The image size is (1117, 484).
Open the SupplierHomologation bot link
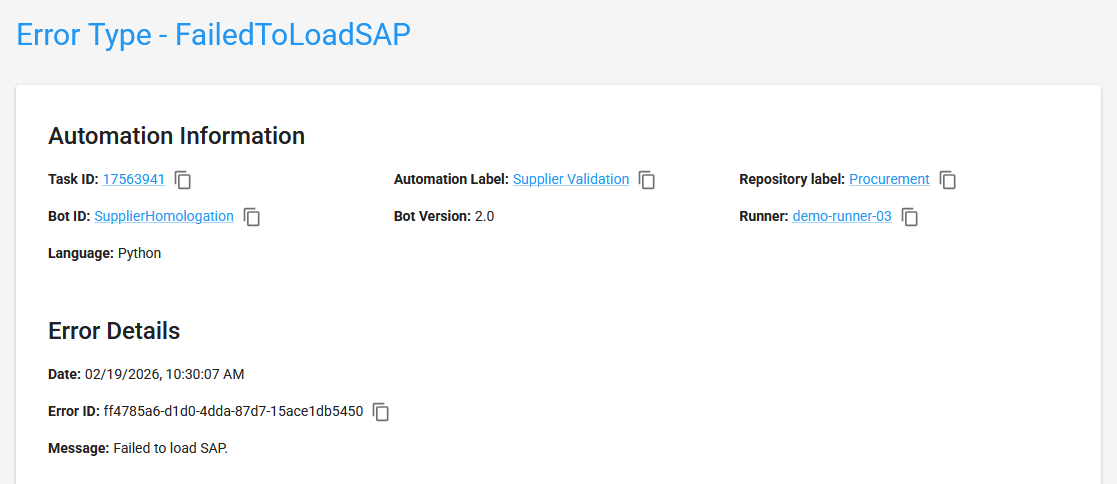[164, 216]
